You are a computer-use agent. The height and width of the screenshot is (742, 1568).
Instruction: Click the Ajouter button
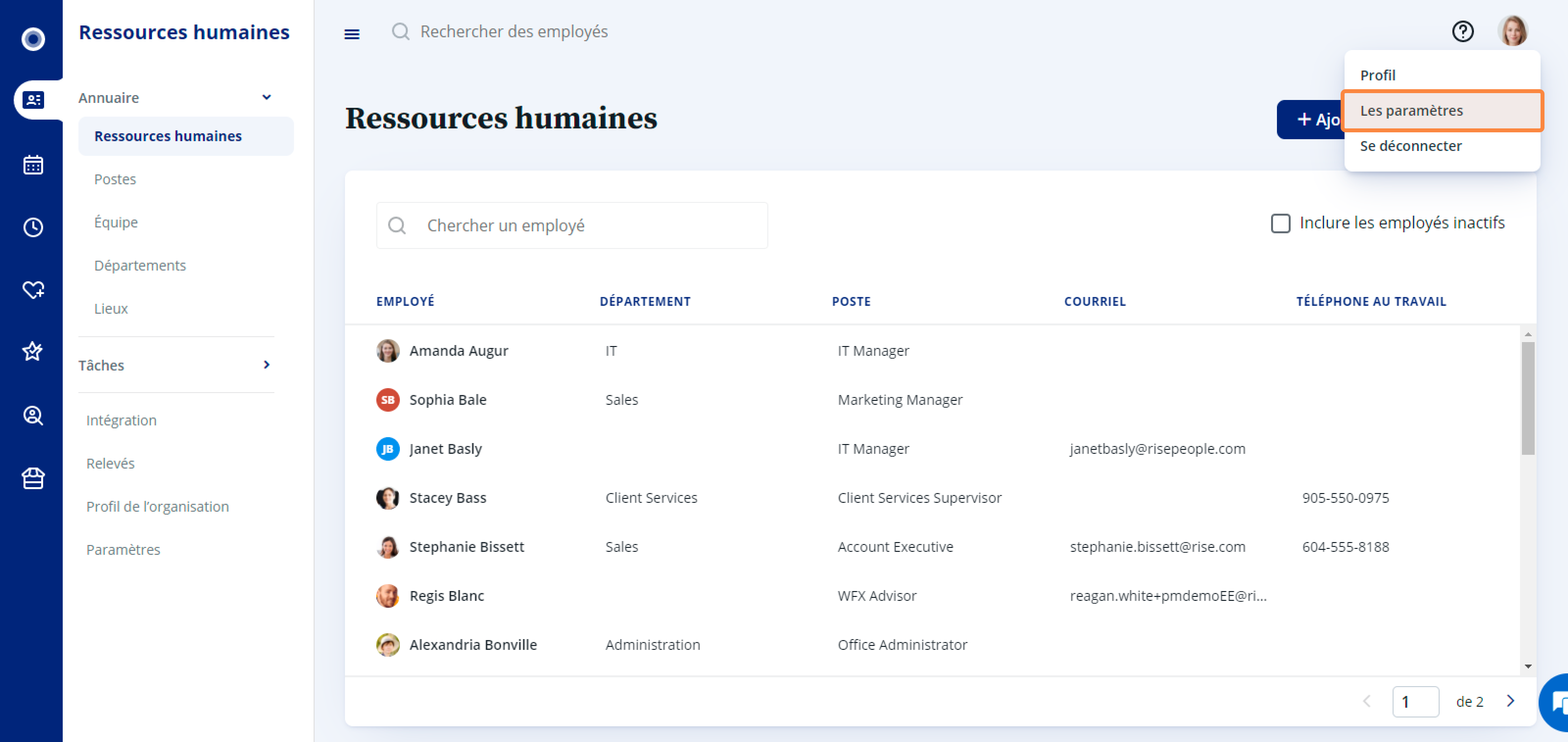[1311, 119]
